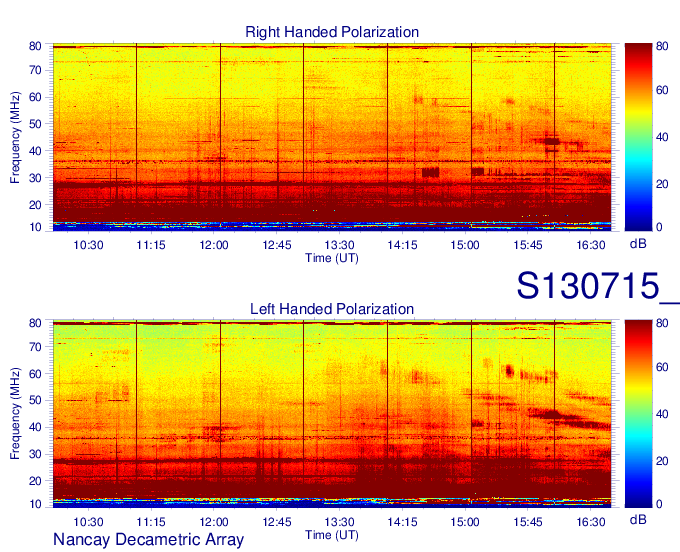Click the '16:30' tick on the bottom plot

point(591,522)
